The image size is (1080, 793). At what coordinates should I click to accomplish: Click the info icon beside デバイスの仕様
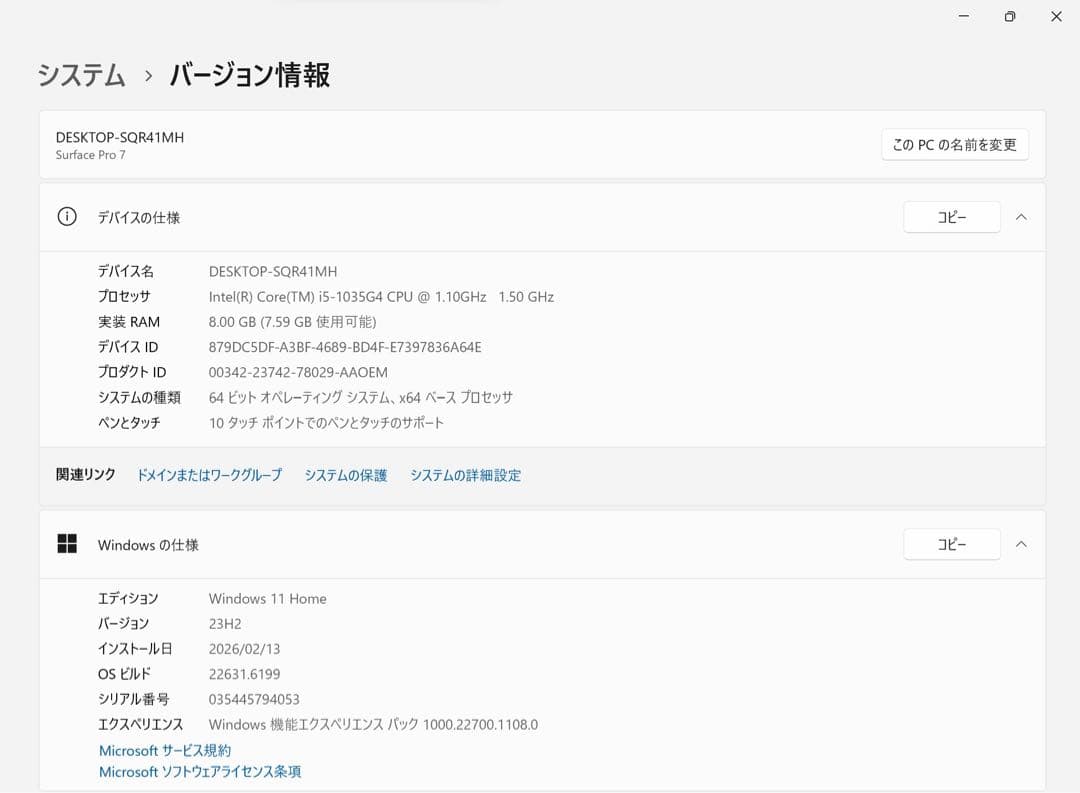click(x=67, y=217)
